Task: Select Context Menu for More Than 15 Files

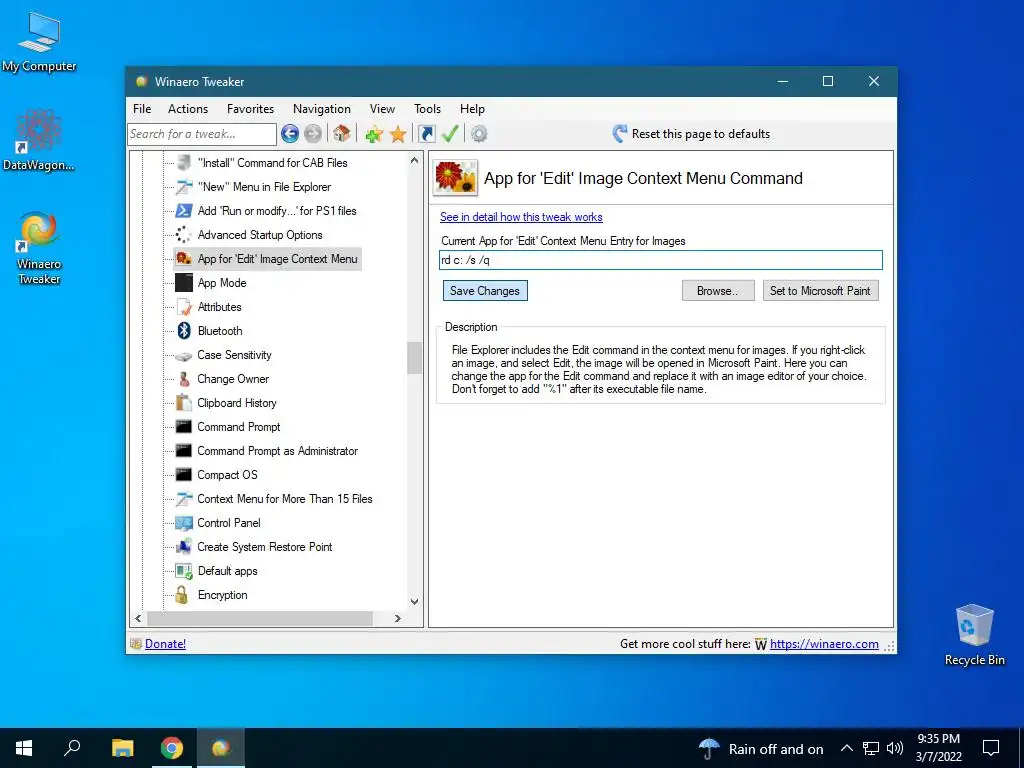Action: pos(285,499)
